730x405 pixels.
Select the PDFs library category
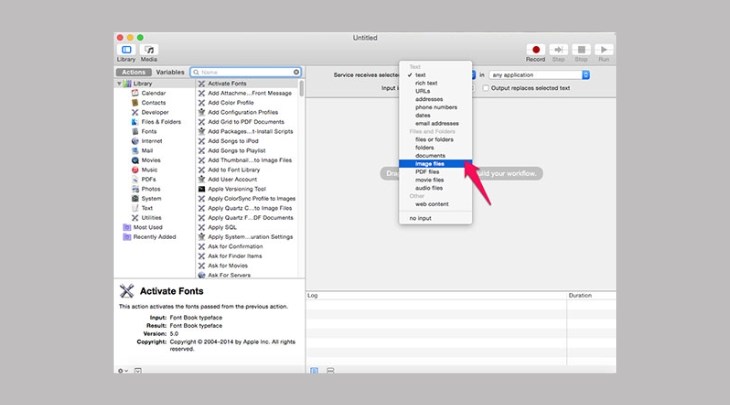[x=149, y=179]
